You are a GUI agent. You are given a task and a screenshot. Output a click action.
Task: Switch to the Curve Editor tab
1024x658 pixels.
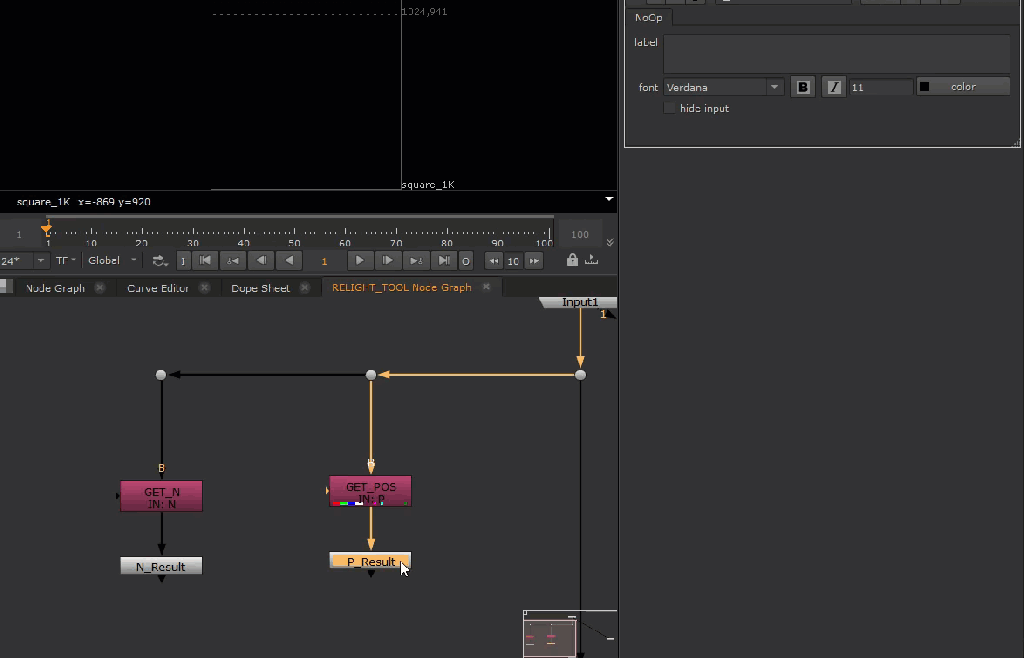pos(159,288)
